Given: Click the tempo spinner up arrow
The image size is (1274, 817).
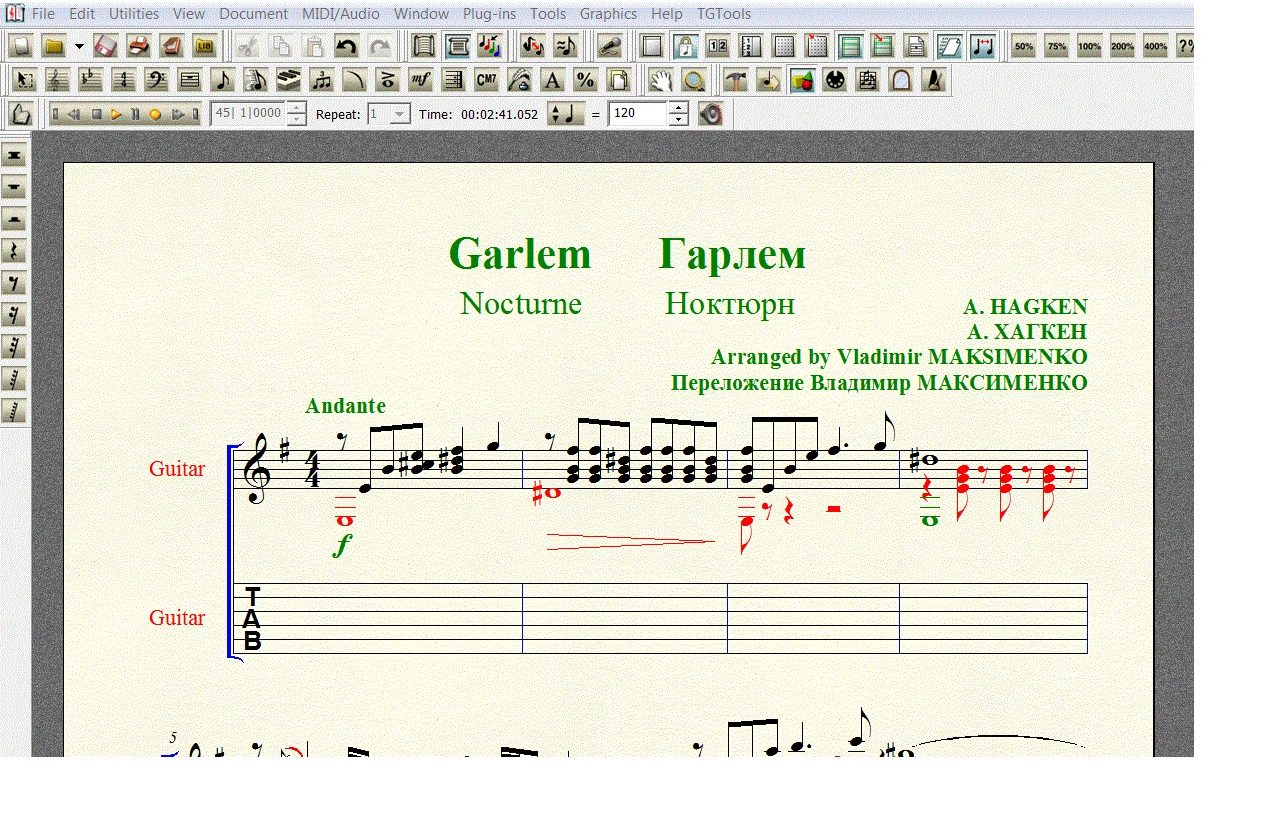Looking at the screenshot, I should pos(679,108).
